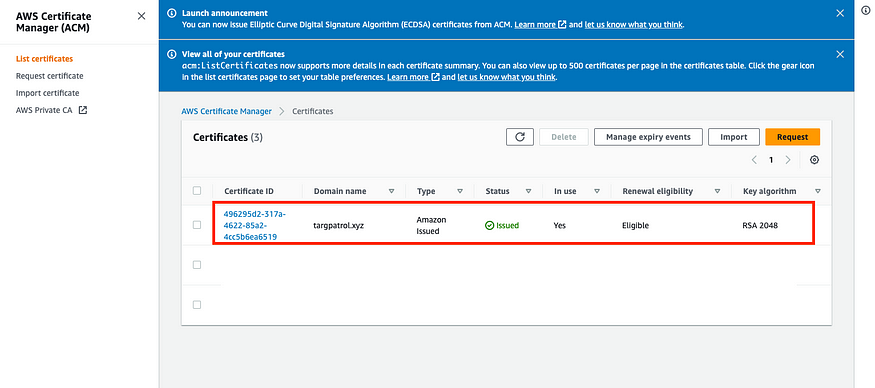Screen dimensions: 875x388
Task: Click the info icon beside View all of your certificates
Action: (x=172, y=55)
